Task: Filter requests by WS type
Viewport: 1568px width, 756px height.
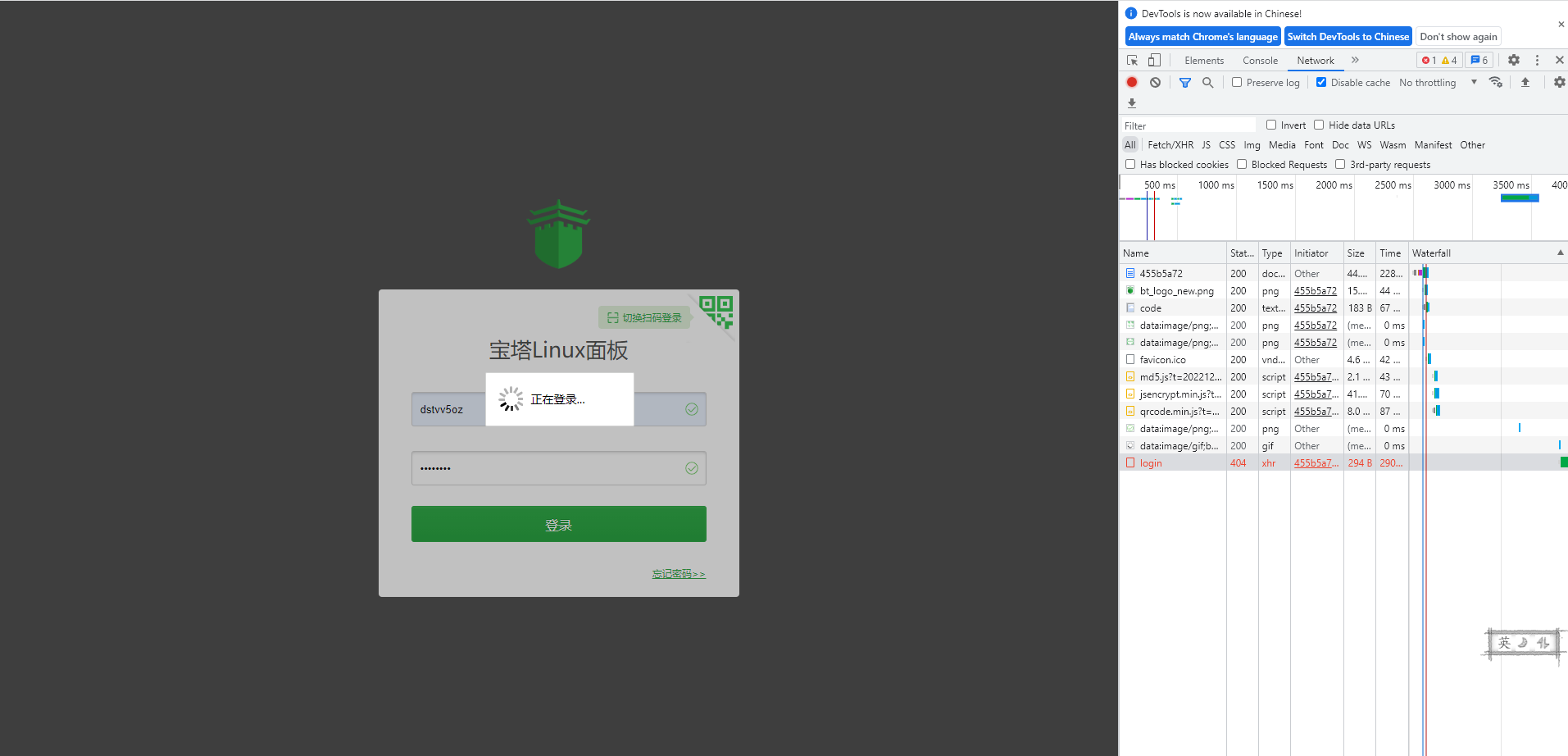Action: pyautogui.click(x=1364, y=145)
